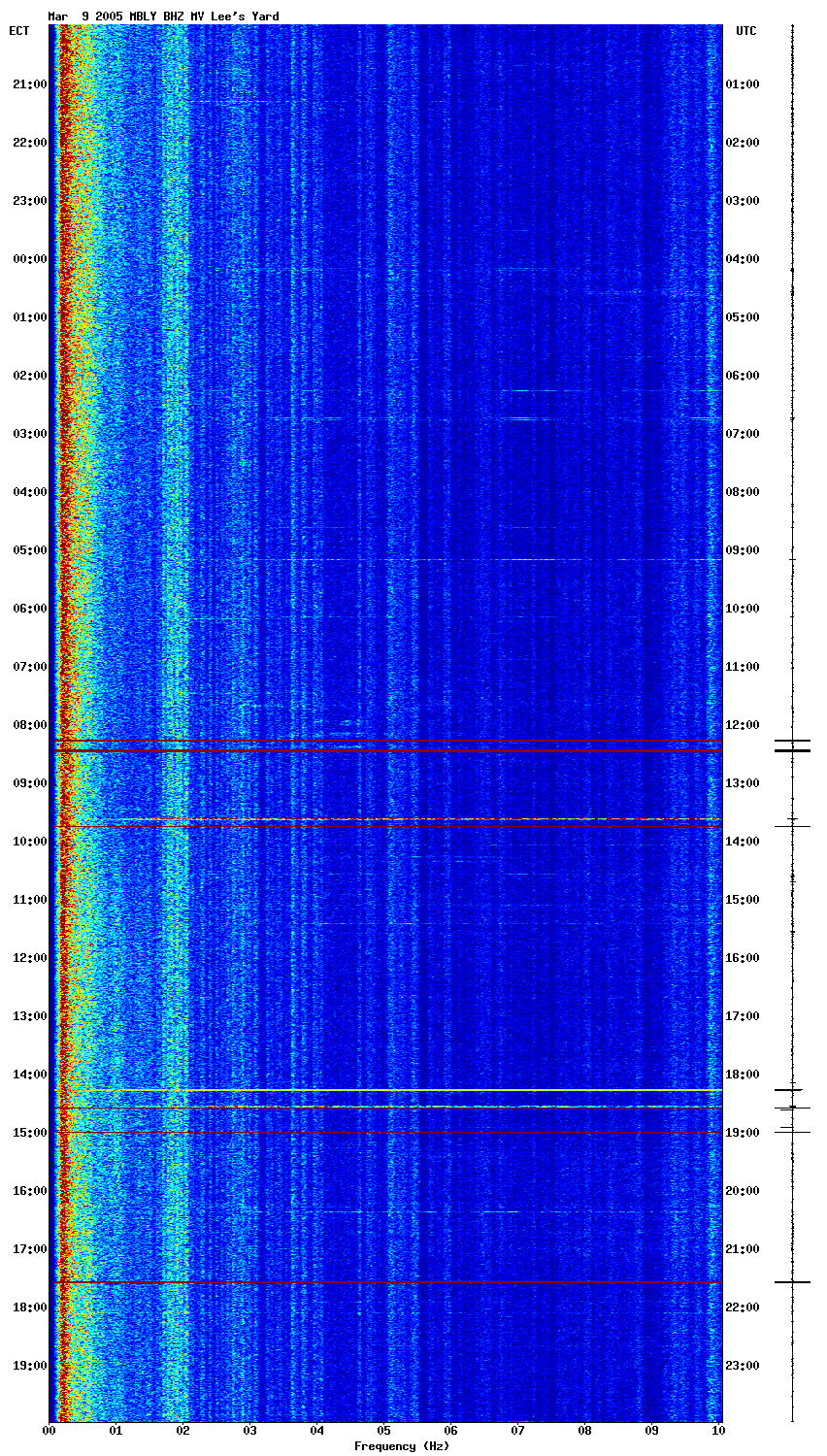Click the 10 Hz tick on the frequency axis
827x1456 pixels.
(719, 1431)
